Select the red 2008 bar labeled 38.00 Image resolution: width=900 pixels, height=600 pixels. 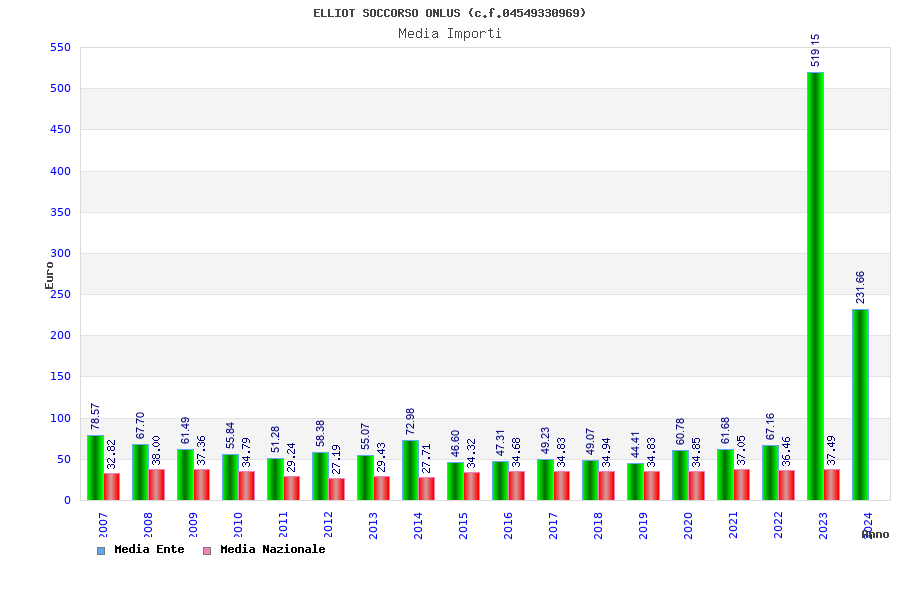[x=157, y=485]
